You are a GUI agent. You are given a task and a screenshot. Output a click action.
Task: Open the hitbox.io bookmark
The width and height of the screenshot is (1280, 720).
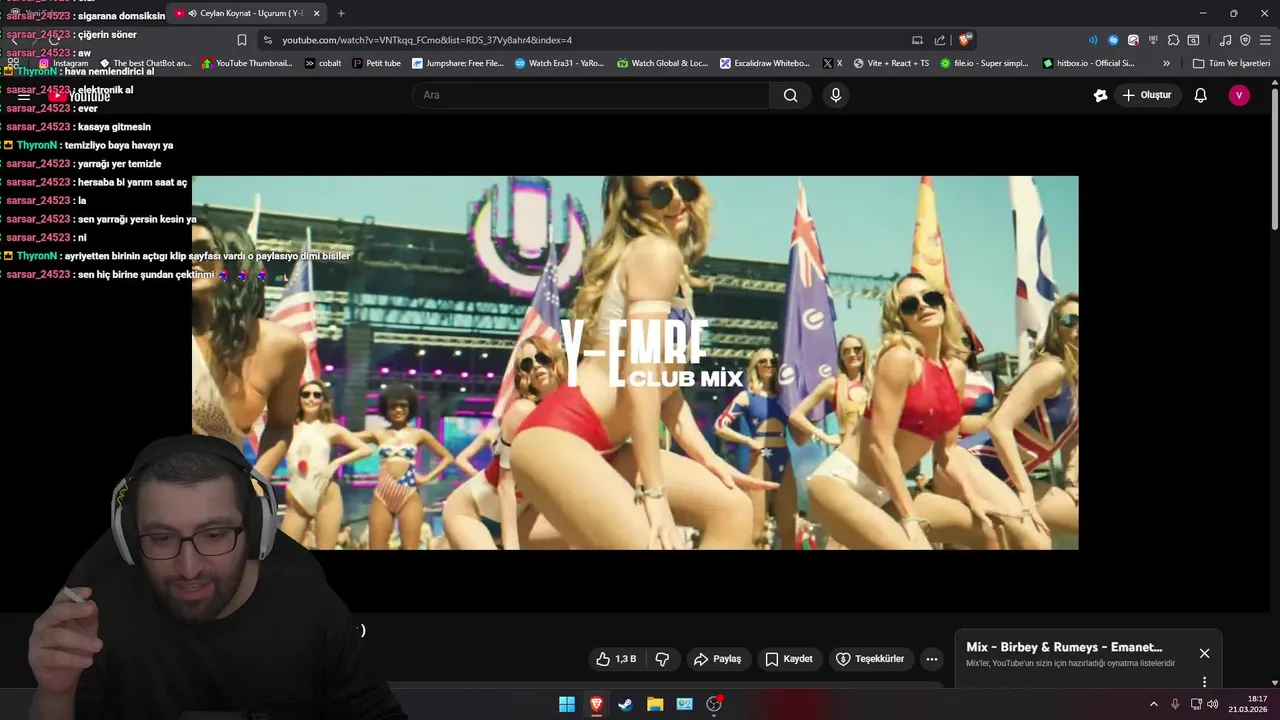1088,63
